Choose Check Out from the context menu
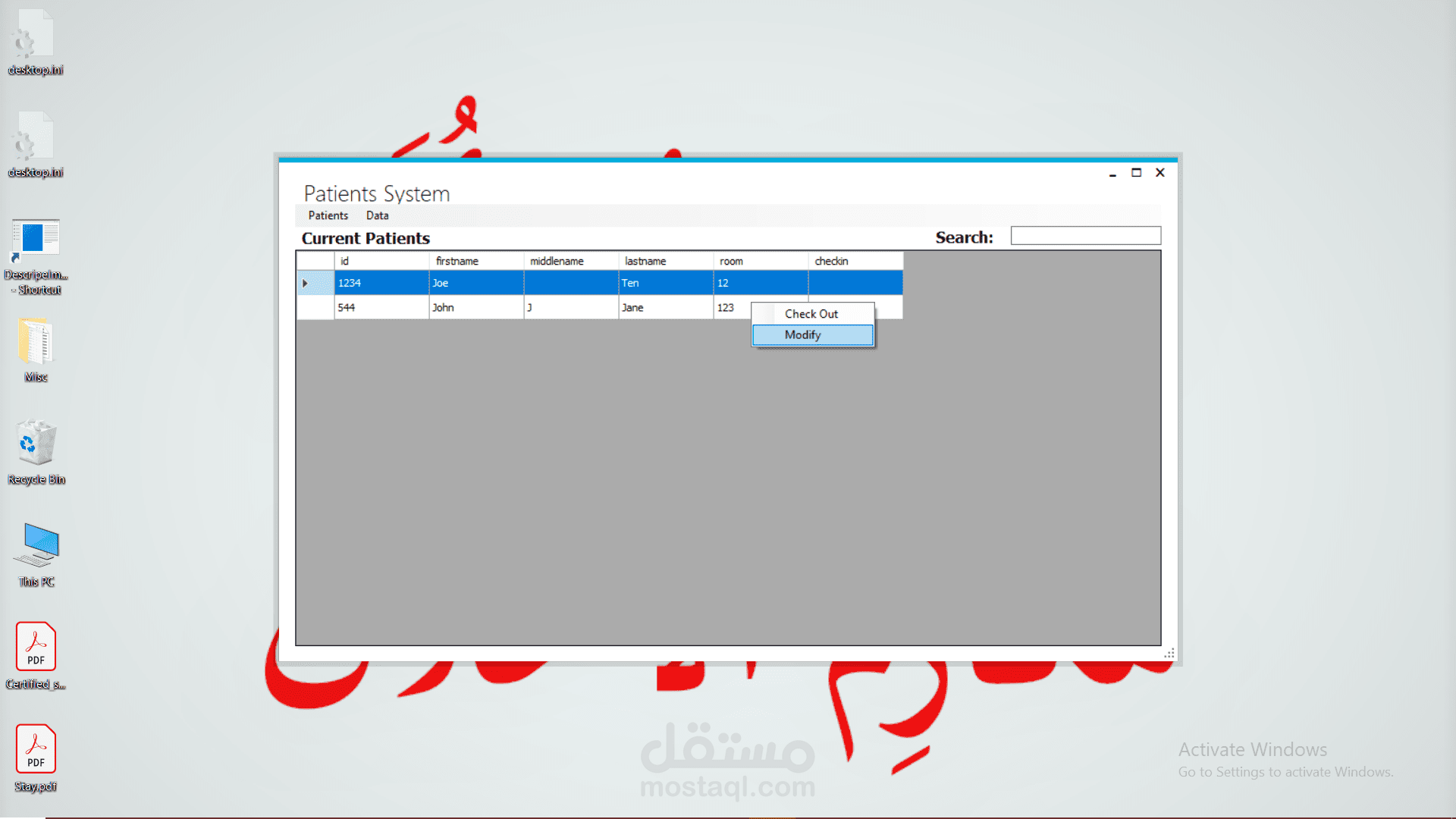The height and width of the screenshot is (819, 1456). click(811, 314)
